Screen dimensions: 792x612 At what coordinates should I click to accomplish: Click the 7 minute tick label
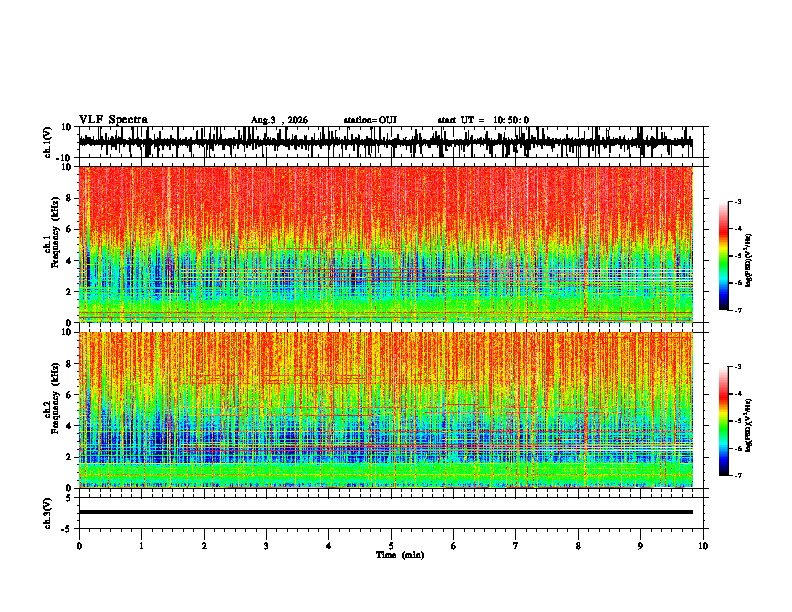coord(516,546)
